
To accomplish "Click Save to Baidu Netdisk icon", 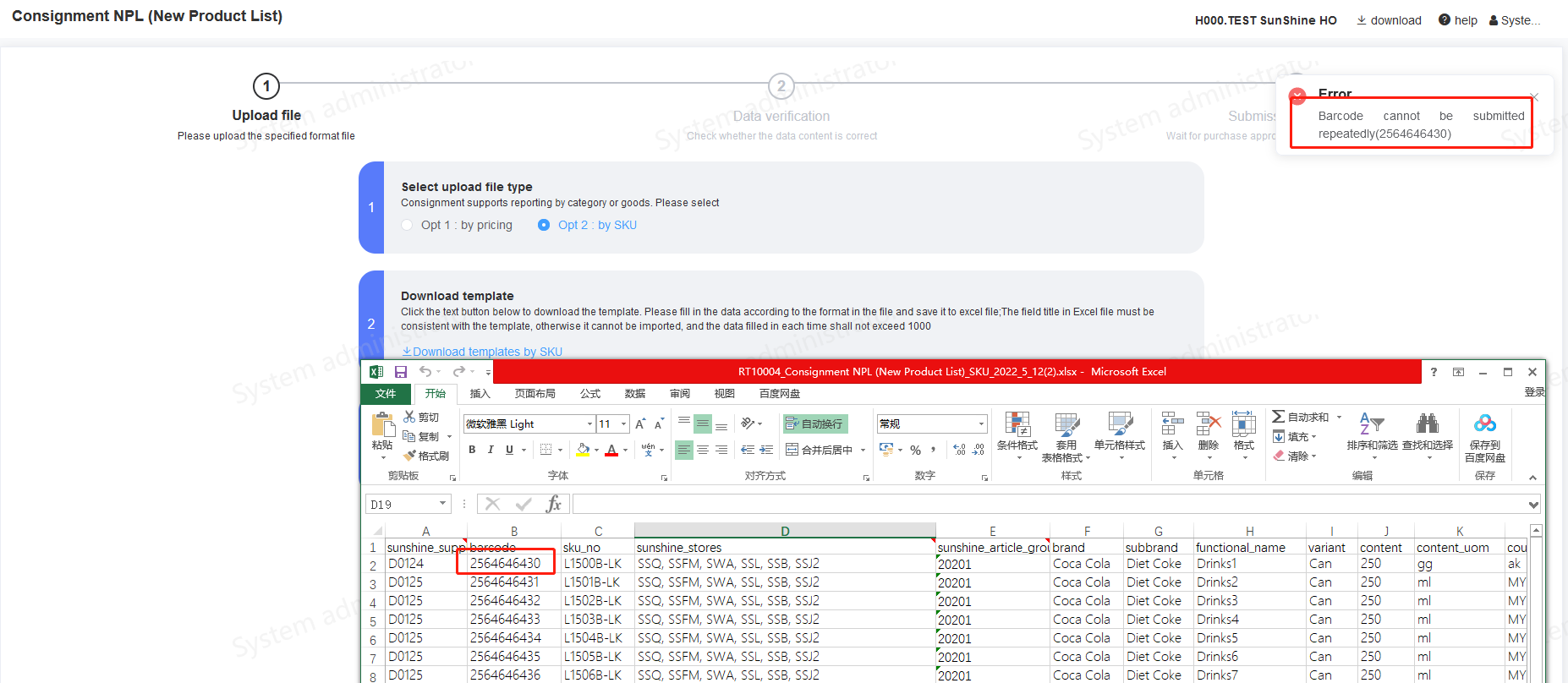I will 1484,424.
